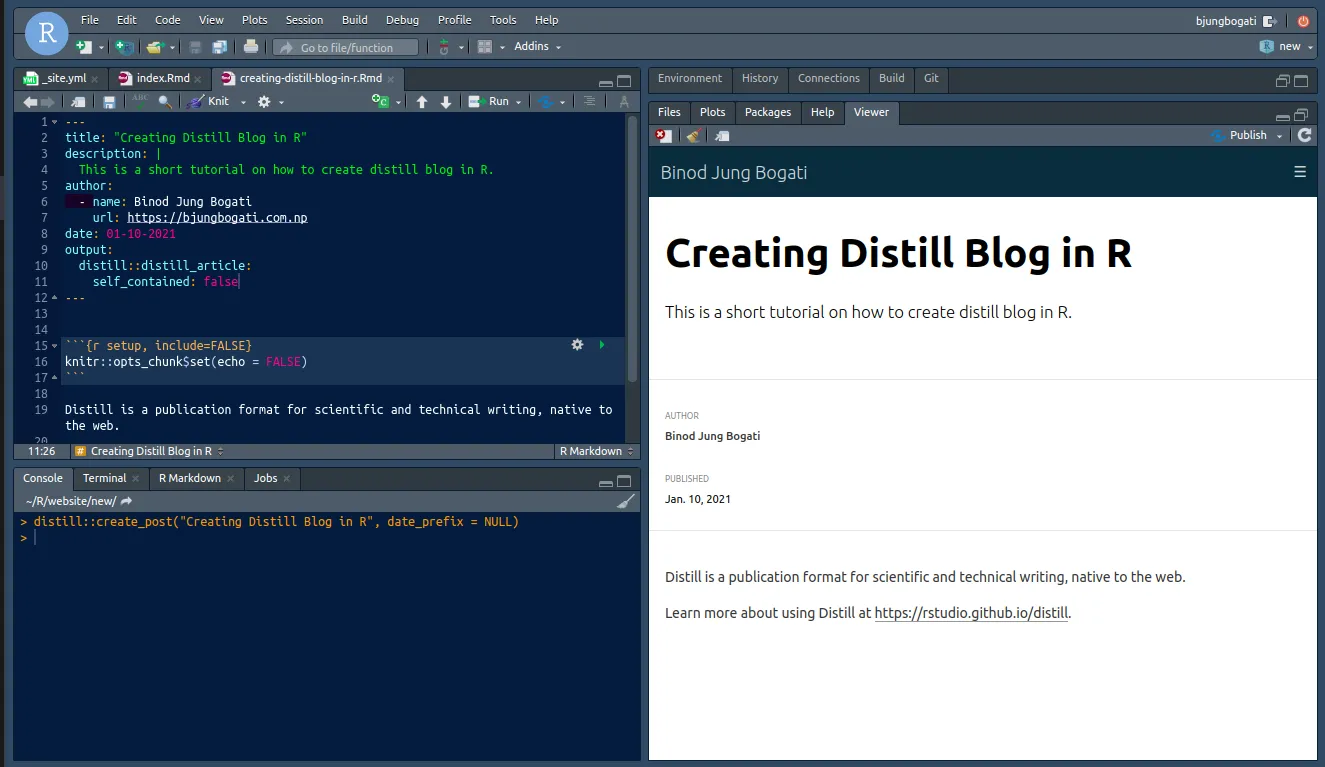Open the Session menu
The image size is (1325, 767).
click(x=304, y=20)
